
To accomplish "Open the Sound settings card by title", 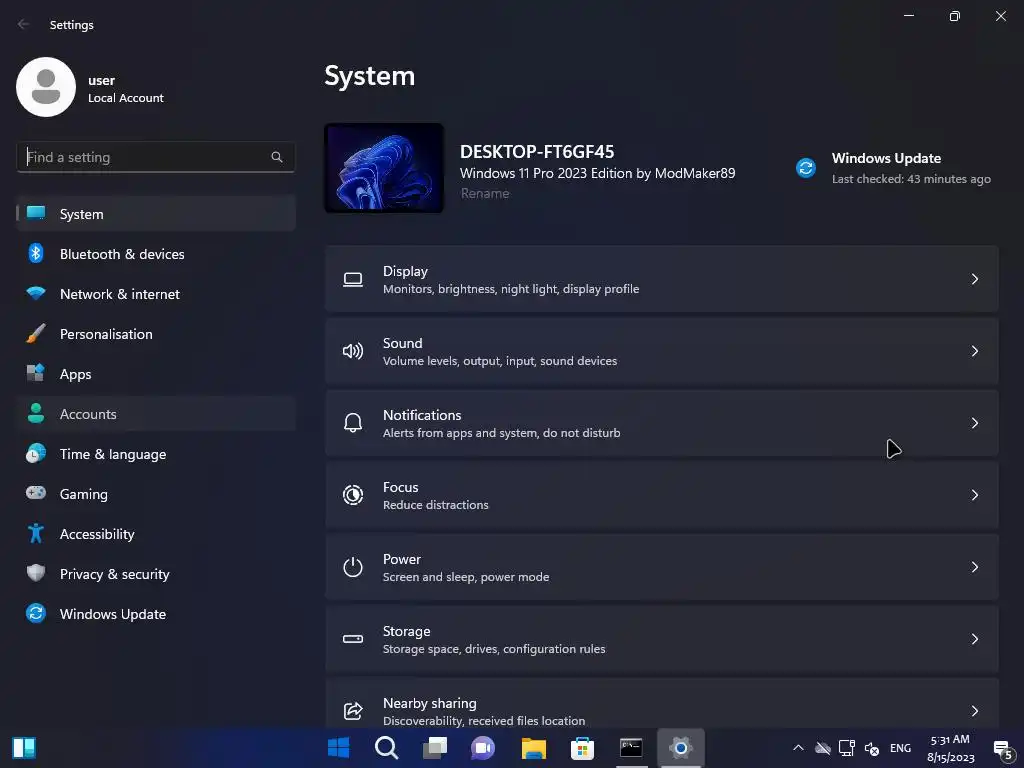I will click(402, 343).
